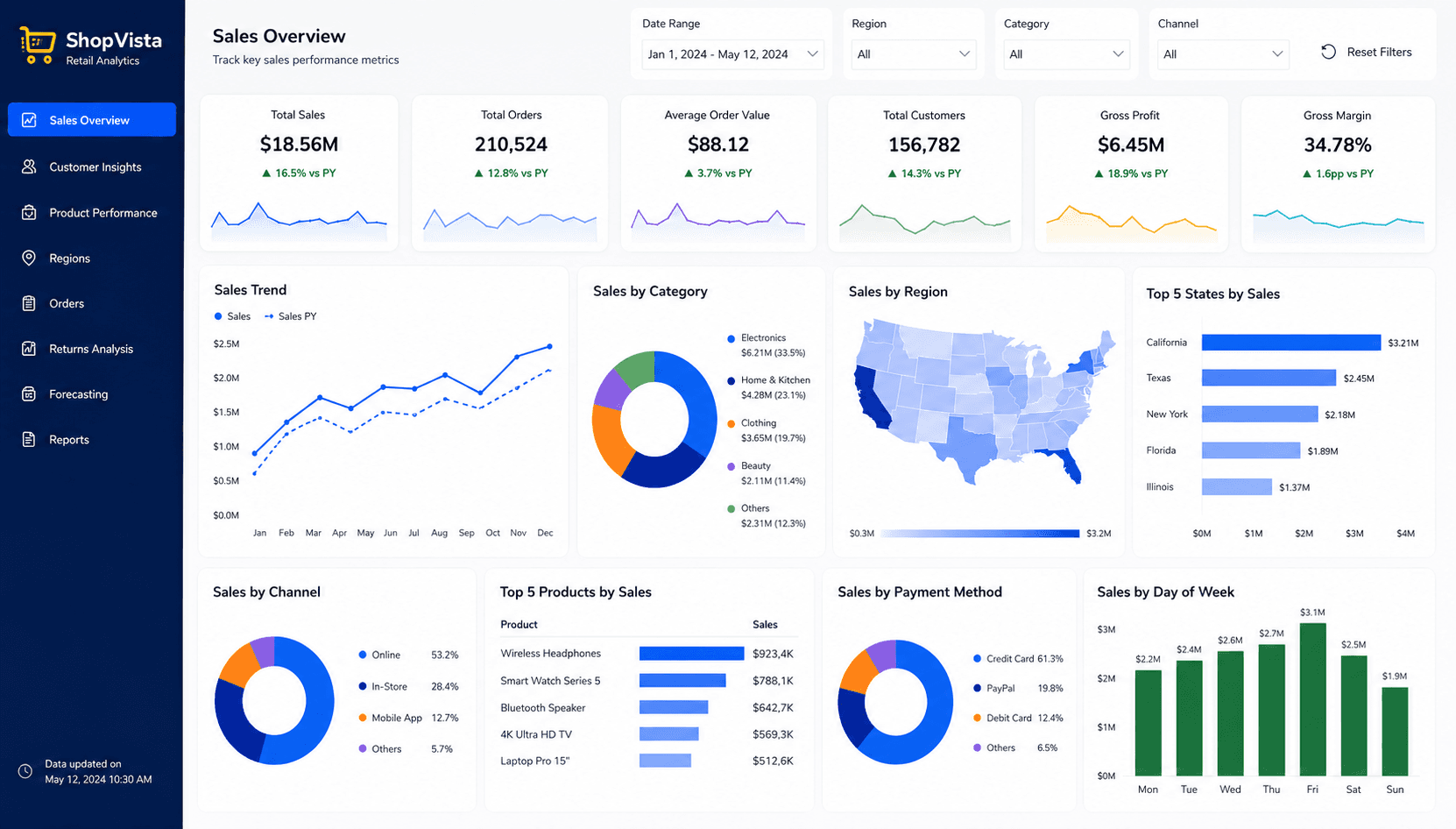Click the 4K Ultra HD TV row

pos(647,734)
